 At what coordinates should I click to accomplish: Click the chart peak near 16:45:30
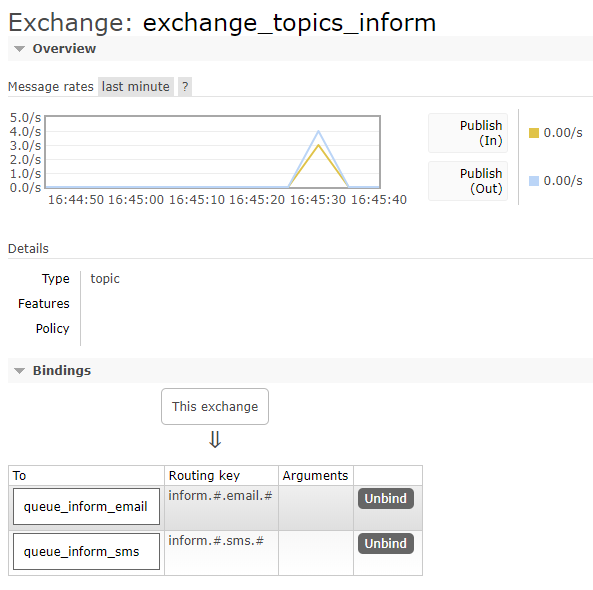point(318,132)
